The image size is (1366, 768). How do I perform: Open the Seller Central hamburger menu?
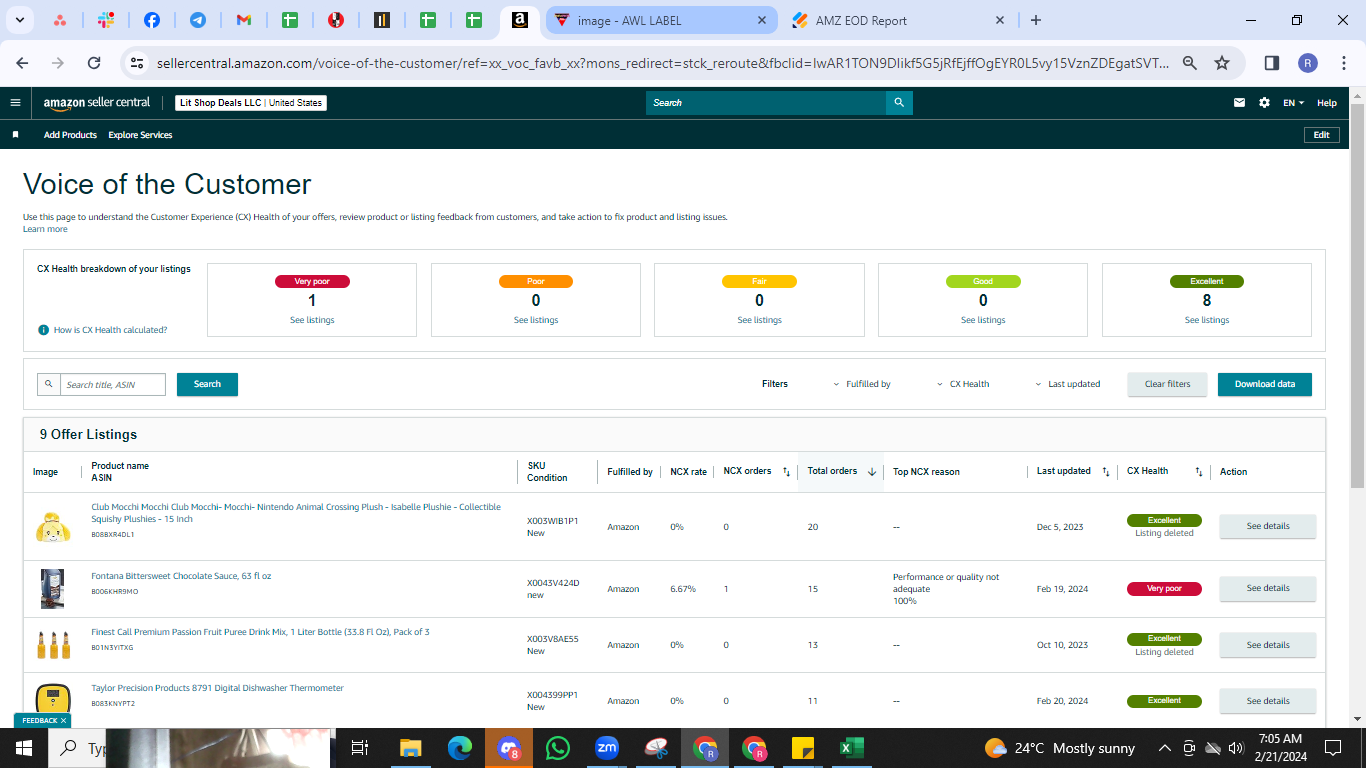pyautogui.click(x=15, y=102)
